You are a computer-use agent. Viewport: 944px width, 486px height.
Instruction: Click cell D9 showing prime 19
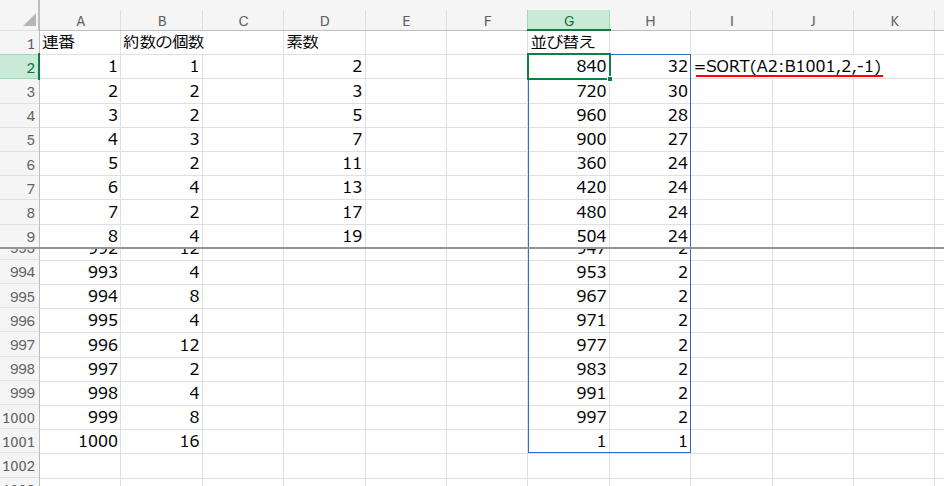coord(324,235)
